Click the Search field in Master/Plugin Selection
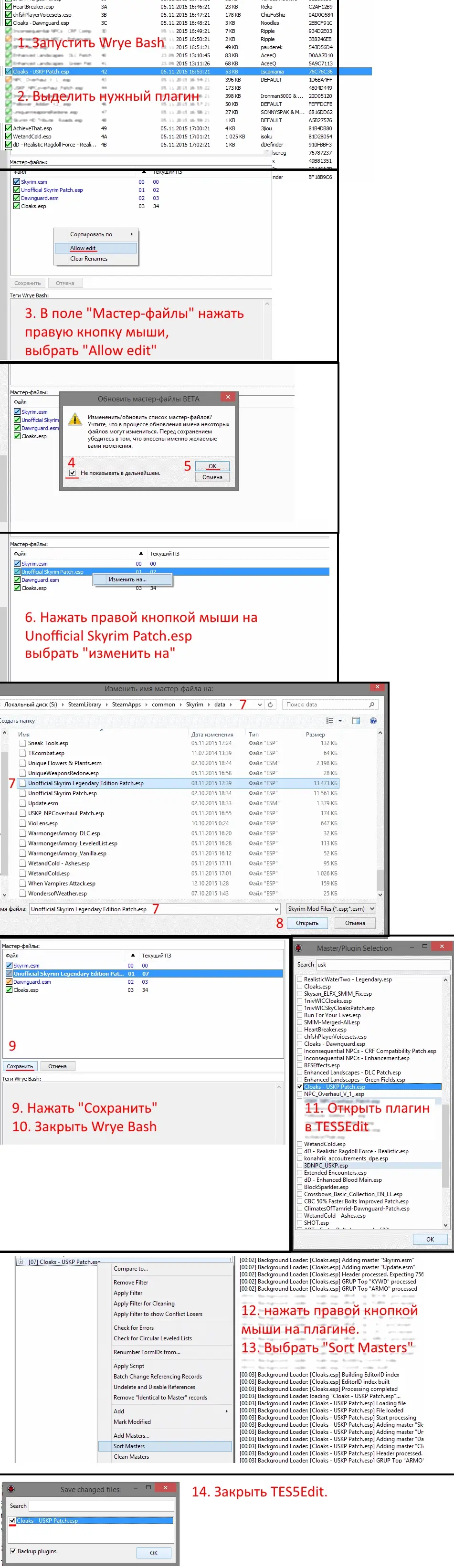Screen dimensions: 454x1568 (382, 964)
